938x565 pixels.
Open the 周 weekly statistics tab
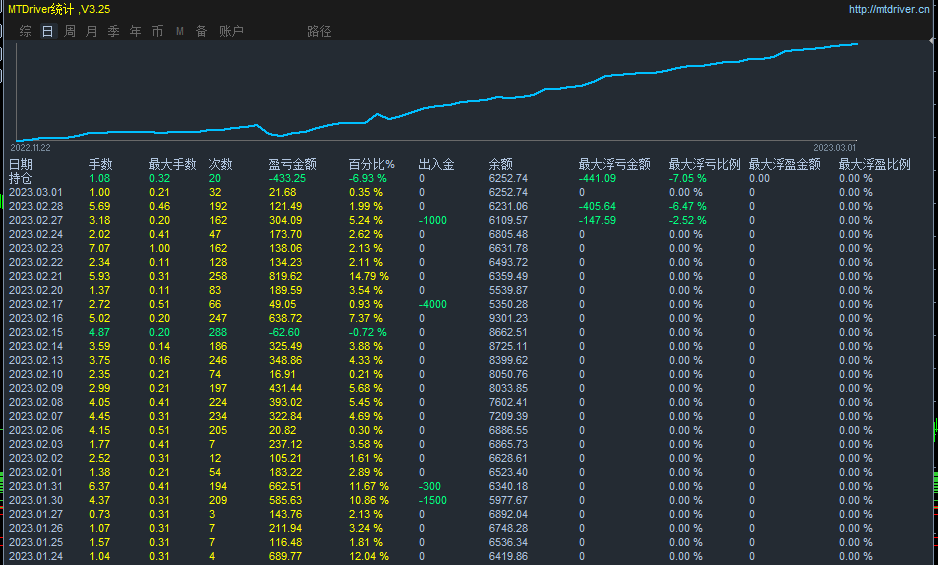70,31
